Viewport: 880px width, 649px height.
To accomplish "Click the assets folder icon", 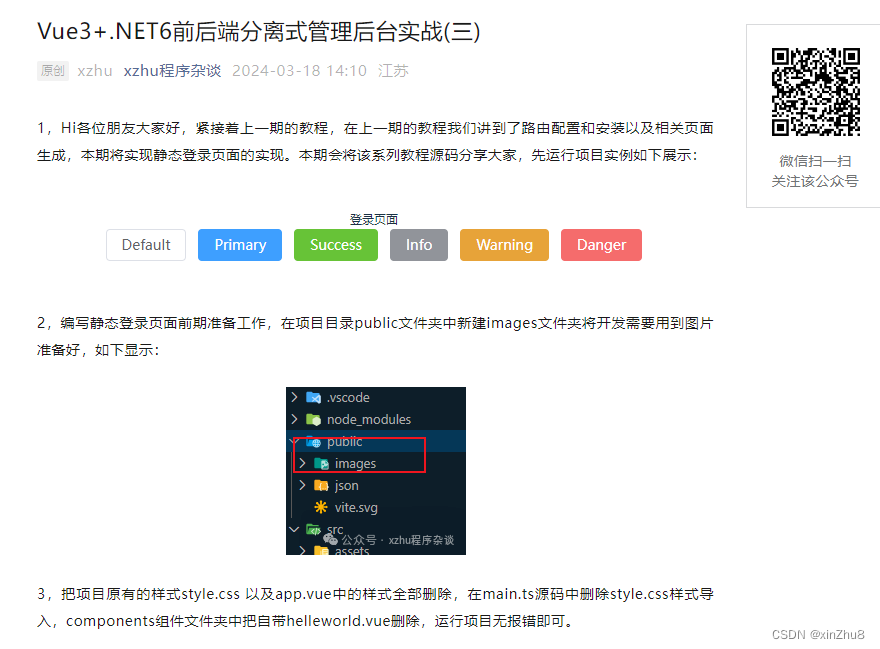I will [x=322, y=551].
